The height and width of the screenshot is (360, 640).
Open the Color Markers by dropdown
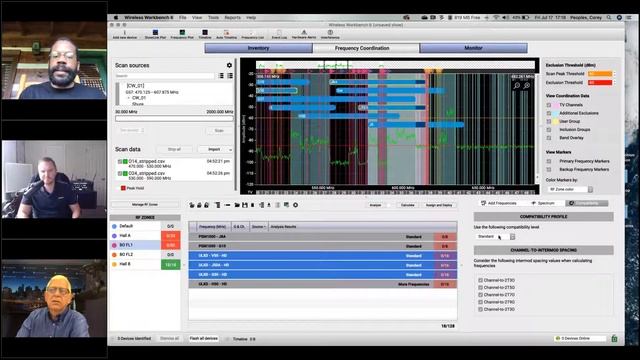pos(570,189)
